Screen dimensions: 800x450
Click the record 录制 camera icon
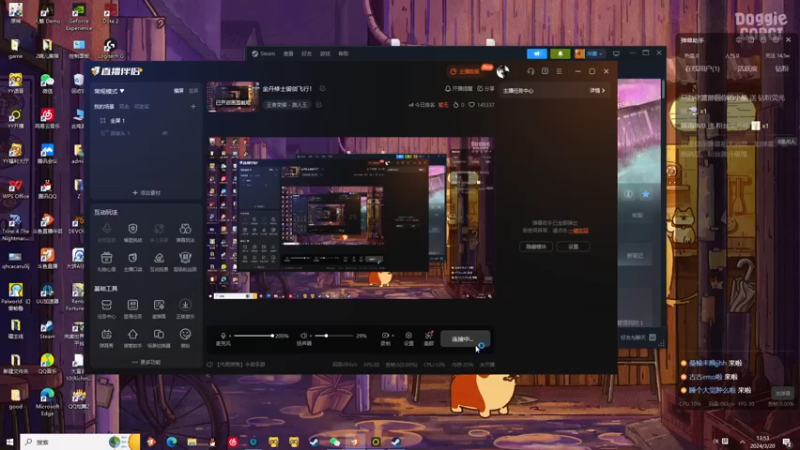[x=385, y=336]
